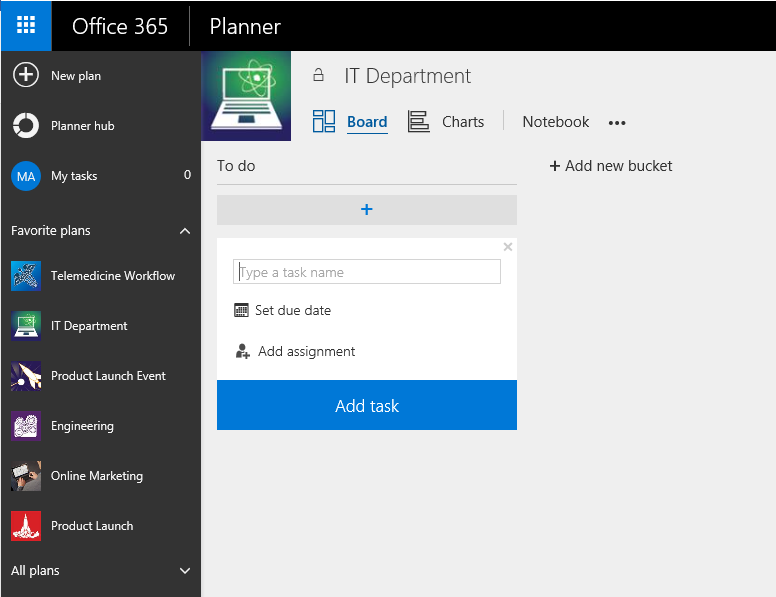Click the My tasks count 0
Viewport: 776px width, 597px height.
pyautogui.click(x=188, y=175)
